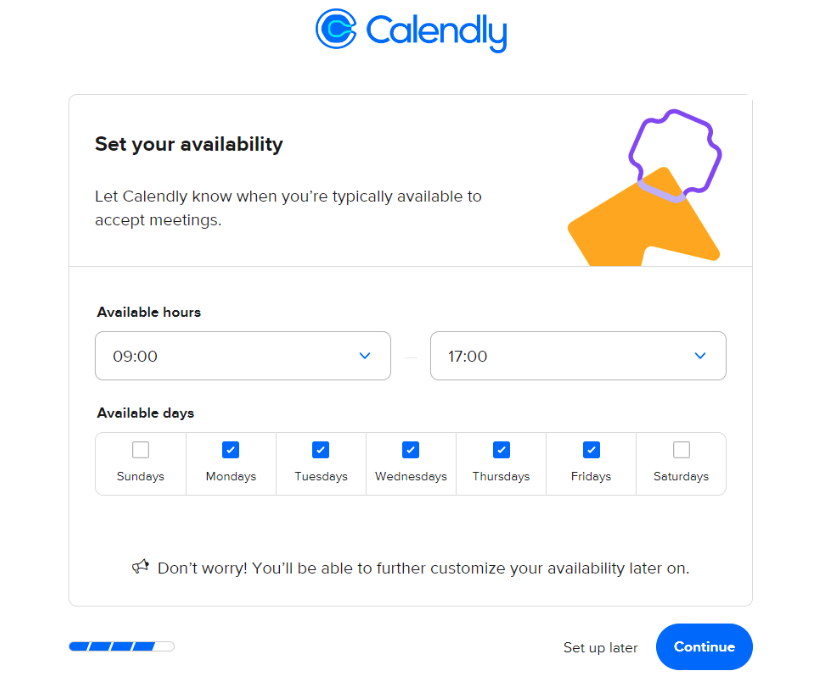Click the chevron arrow in the 17:00 field
Viewport: 818px width, 698px height.
(x=700, y=356)
